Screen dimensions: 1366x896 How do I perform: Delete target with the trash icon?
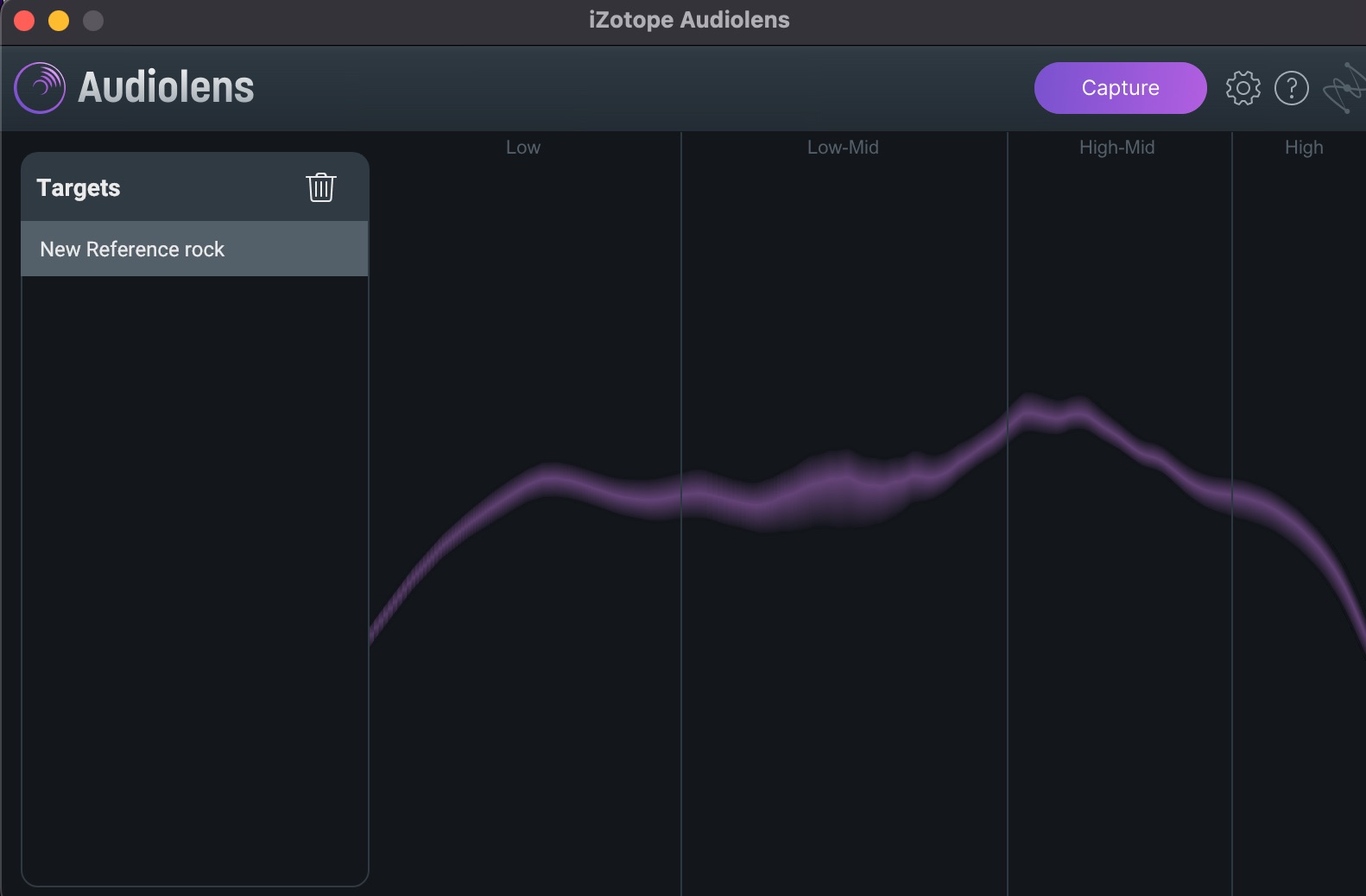click(x=320, y=187)
